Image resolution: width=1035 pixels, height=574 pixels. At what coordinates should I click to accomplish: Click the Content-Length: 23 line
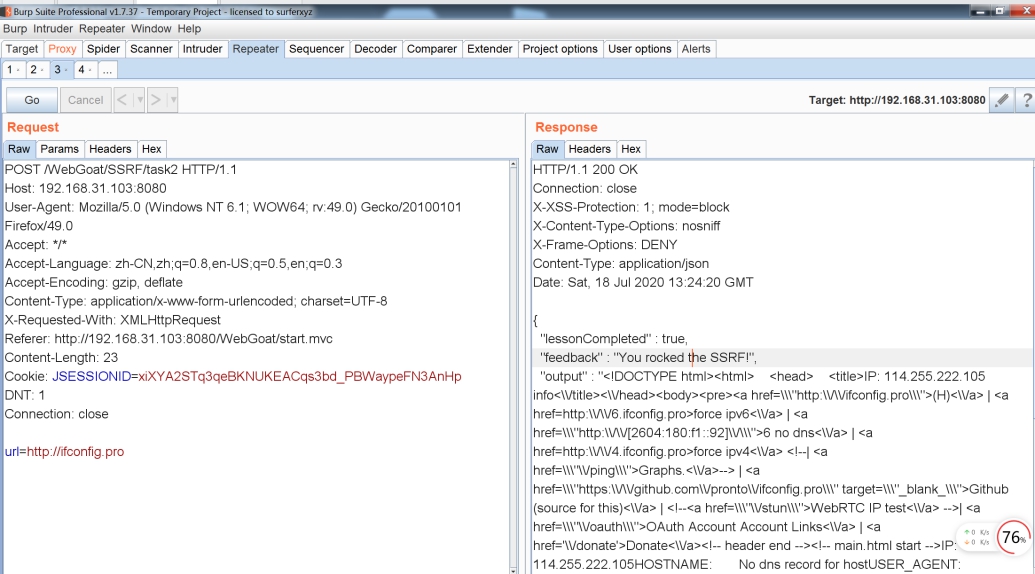[x=61, y=358]
